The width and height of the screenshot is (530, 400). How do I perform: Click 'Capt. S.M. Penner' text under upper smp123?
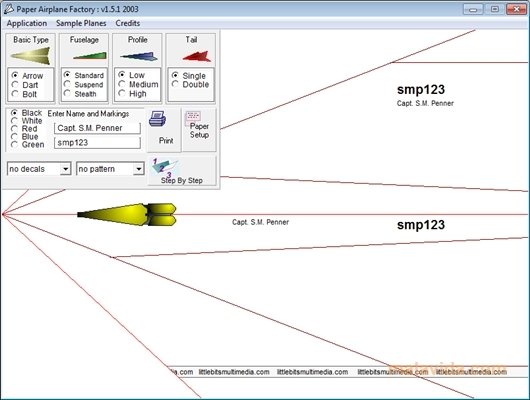pos(425,103)
